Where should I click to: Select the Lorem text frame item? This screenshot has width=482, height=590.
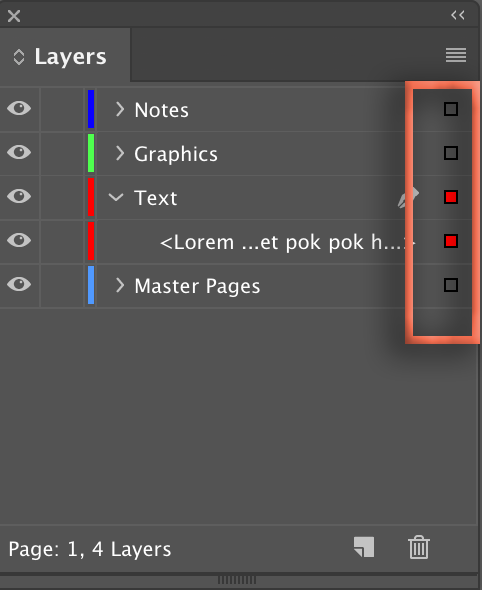tap(288, 242)
